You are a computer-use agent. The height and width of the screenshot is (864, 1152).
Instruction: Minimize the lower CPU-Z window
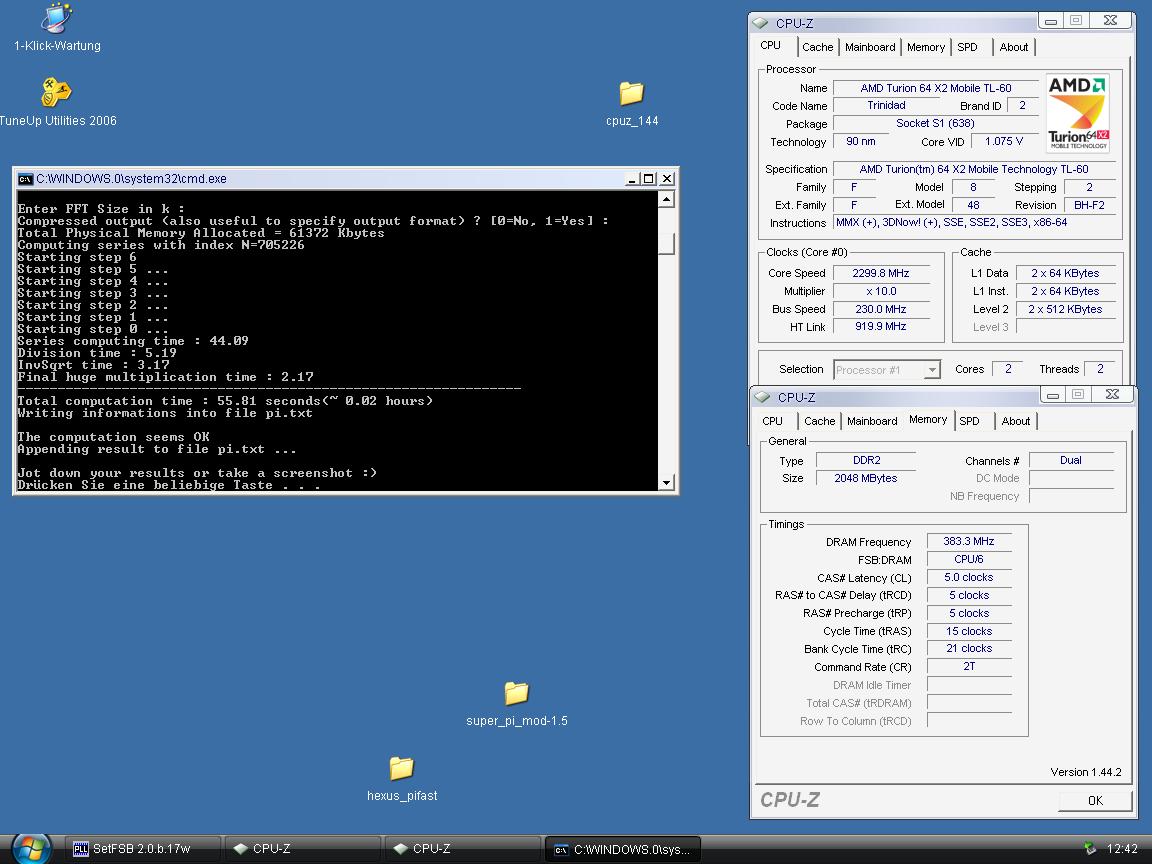pos(1053,395)
